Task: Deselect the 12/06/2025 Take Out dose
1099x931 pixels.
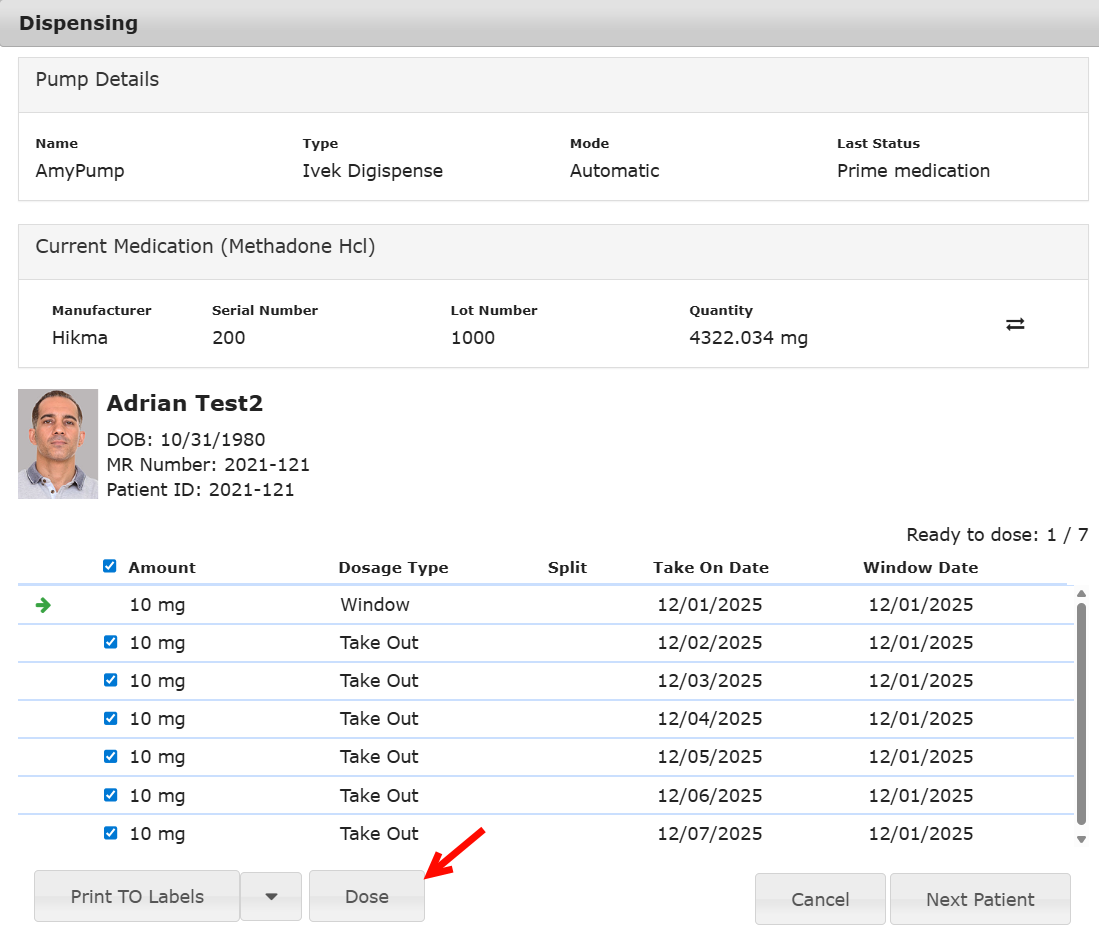Action: (x=111, y=795)
